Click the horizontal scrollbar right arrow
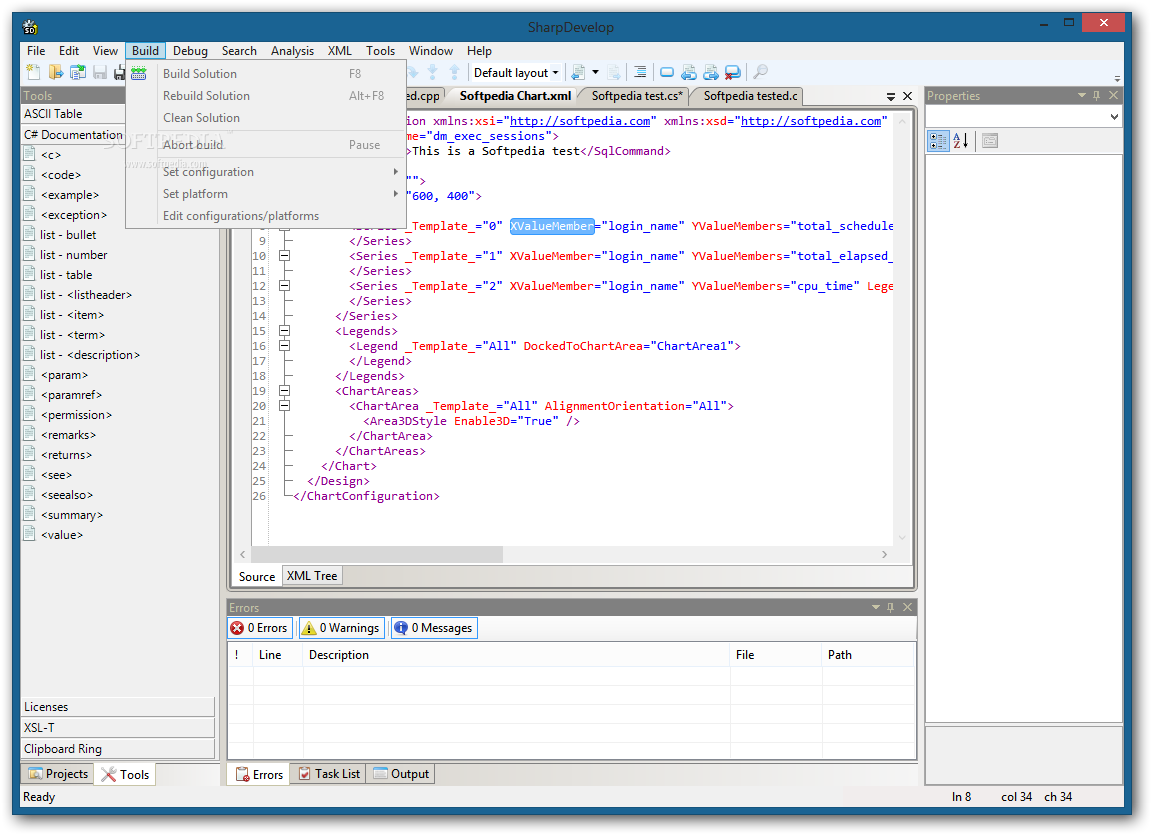This screenshot has width=1152, height=835. click(885, 554)
